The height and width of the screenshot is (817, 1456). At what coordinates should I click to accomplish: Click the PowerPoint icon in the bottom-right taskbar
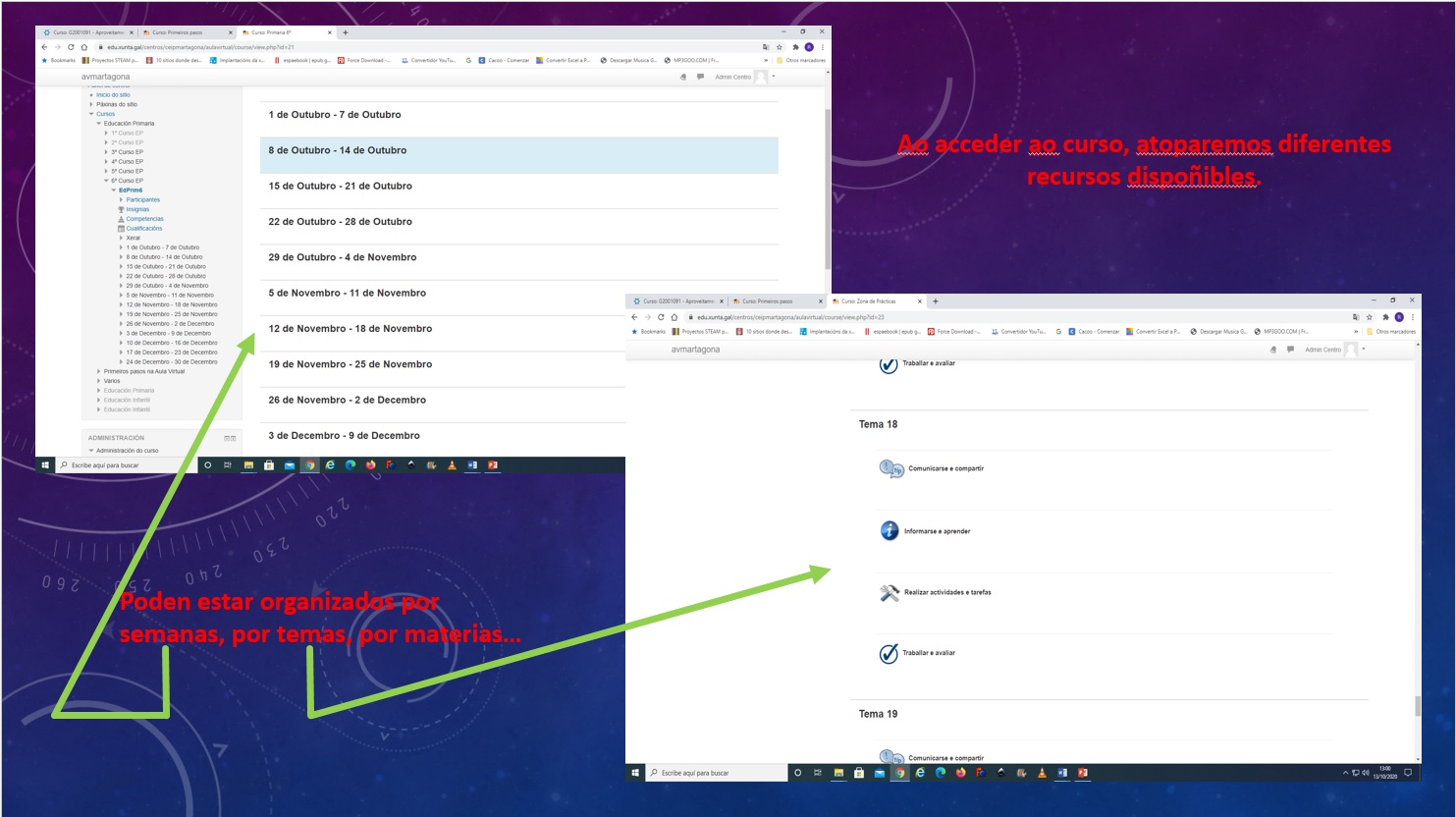click(x=1082, y=773)
